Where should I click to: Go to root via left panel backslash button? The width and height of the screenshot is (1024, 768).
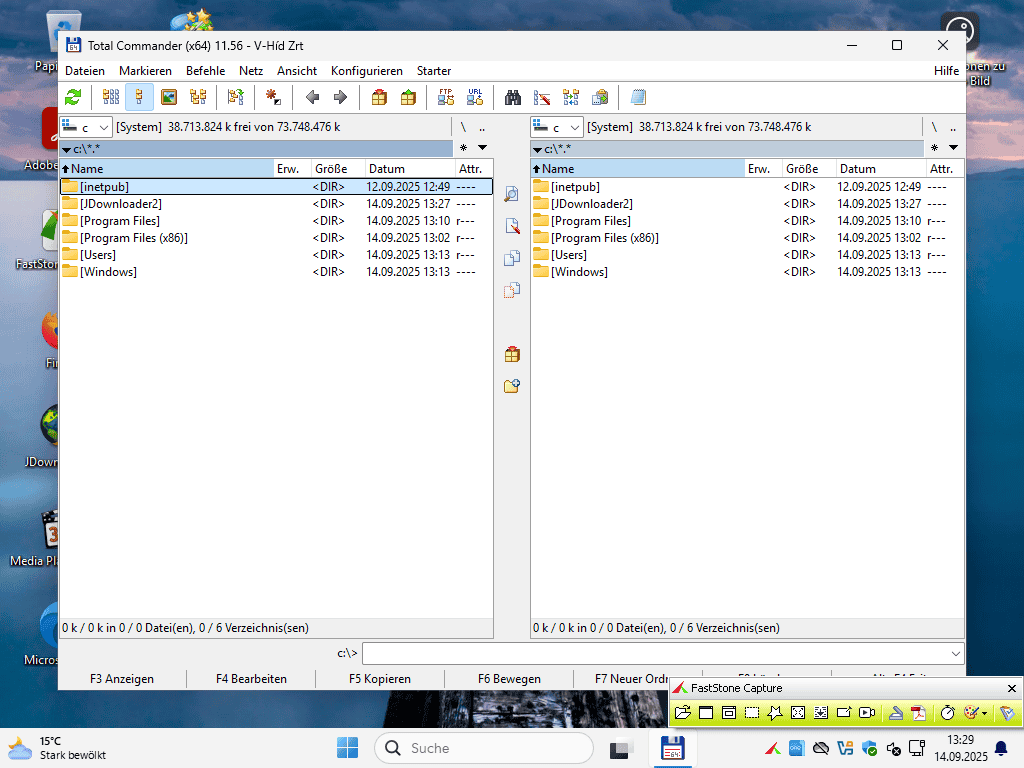463,127
